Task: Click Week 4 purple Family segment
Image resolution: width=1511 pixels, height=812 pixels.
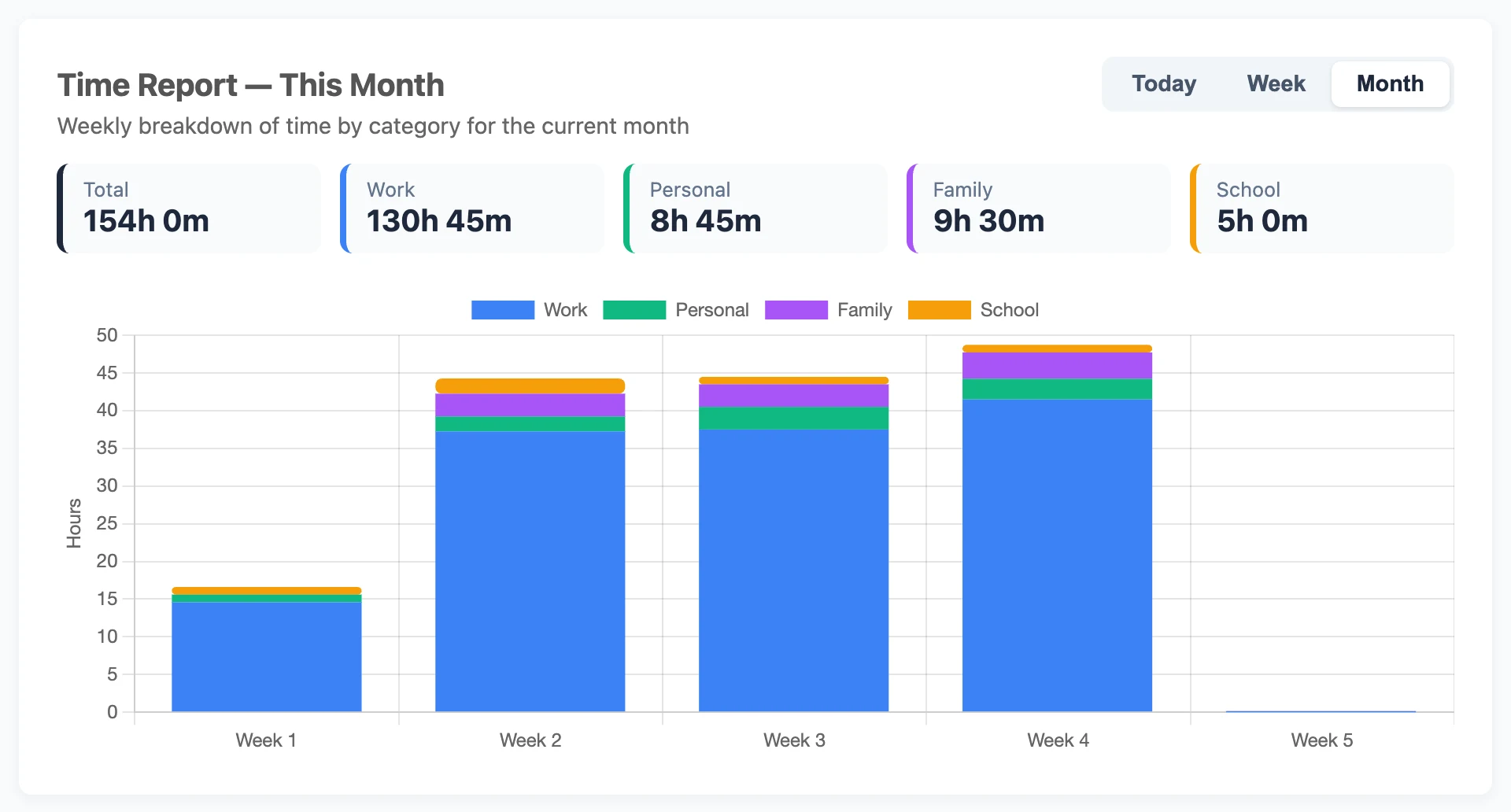Action: [x=1058, y=366]
